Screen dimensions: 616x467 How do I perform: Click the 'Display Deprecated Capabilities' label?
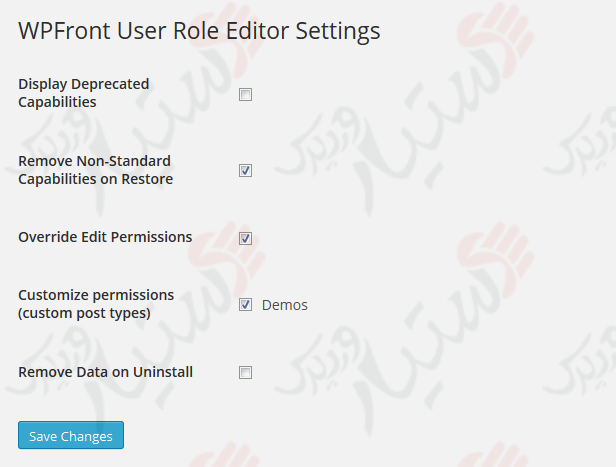84,93
